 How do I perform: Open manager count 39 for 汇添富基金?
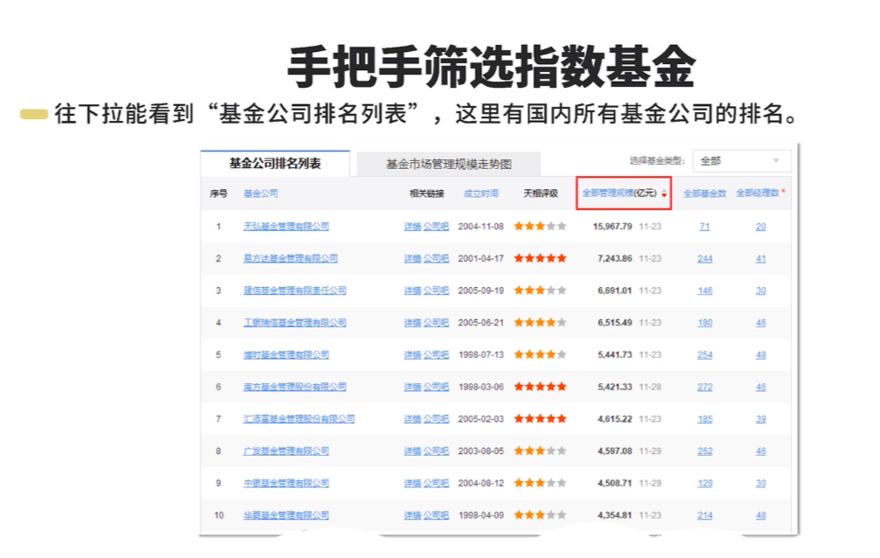[760, 419]
